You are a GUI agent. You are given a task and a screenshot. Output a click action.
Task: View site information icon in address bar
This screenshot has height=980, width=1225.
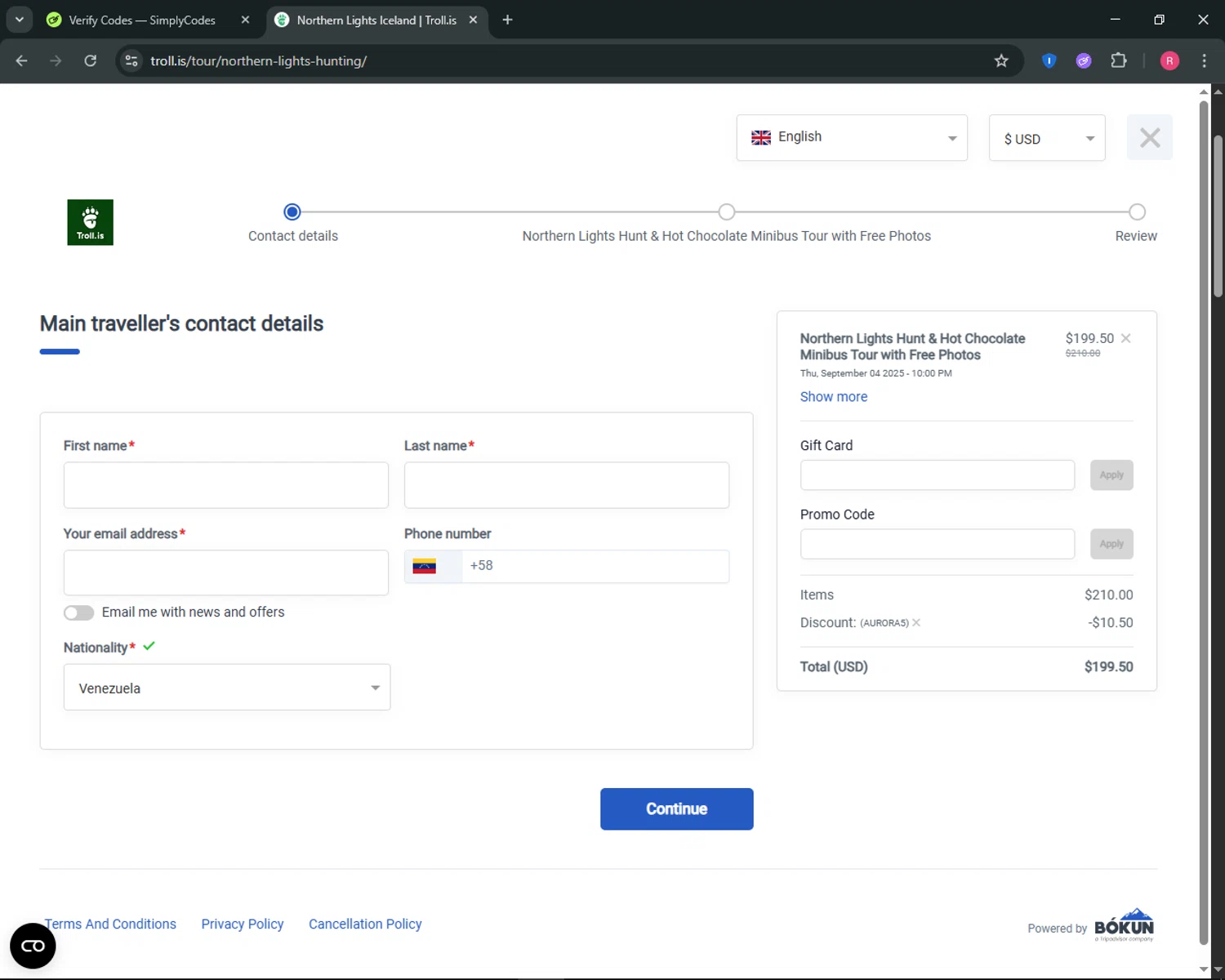[131, 60]
